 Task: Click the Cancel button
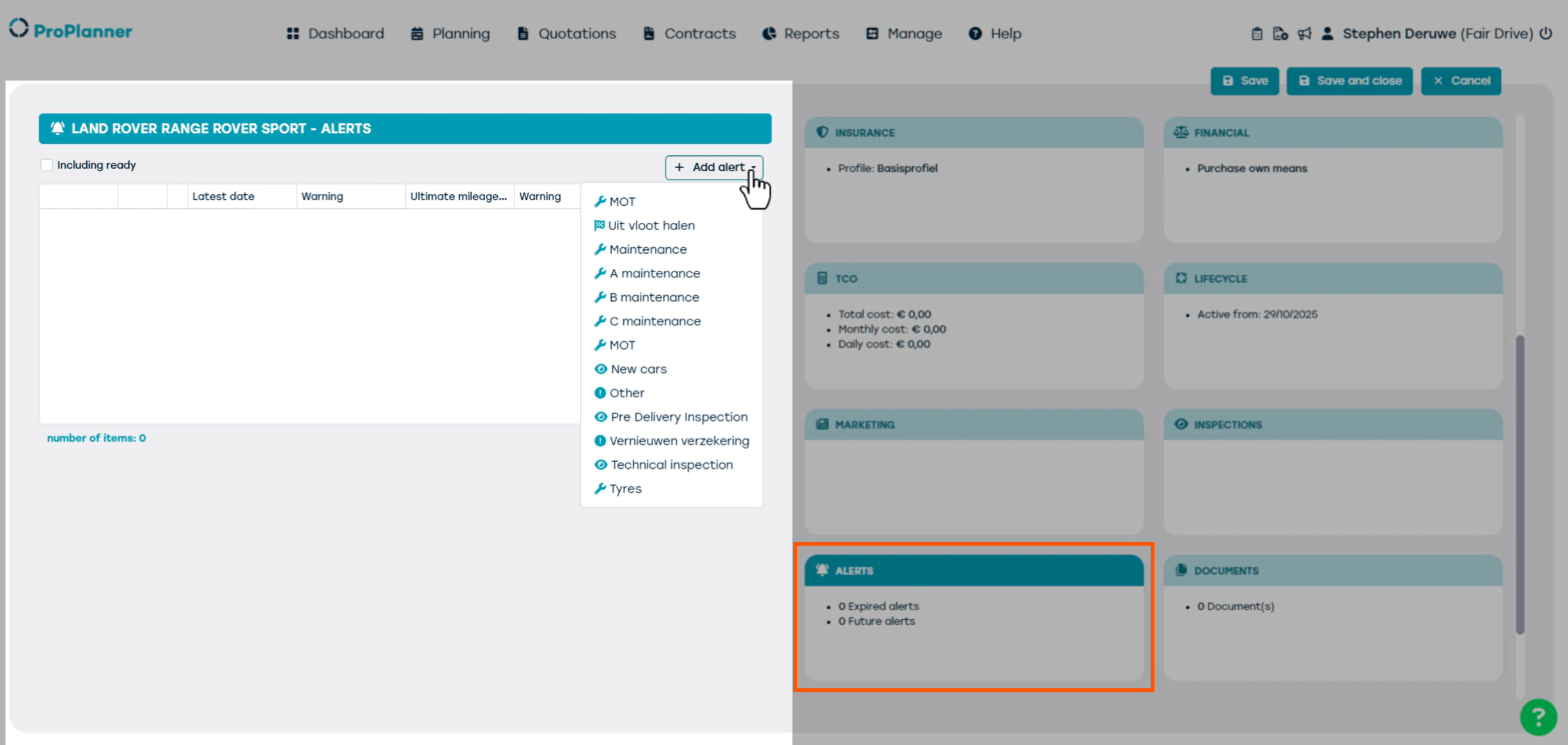[1461, 81]
